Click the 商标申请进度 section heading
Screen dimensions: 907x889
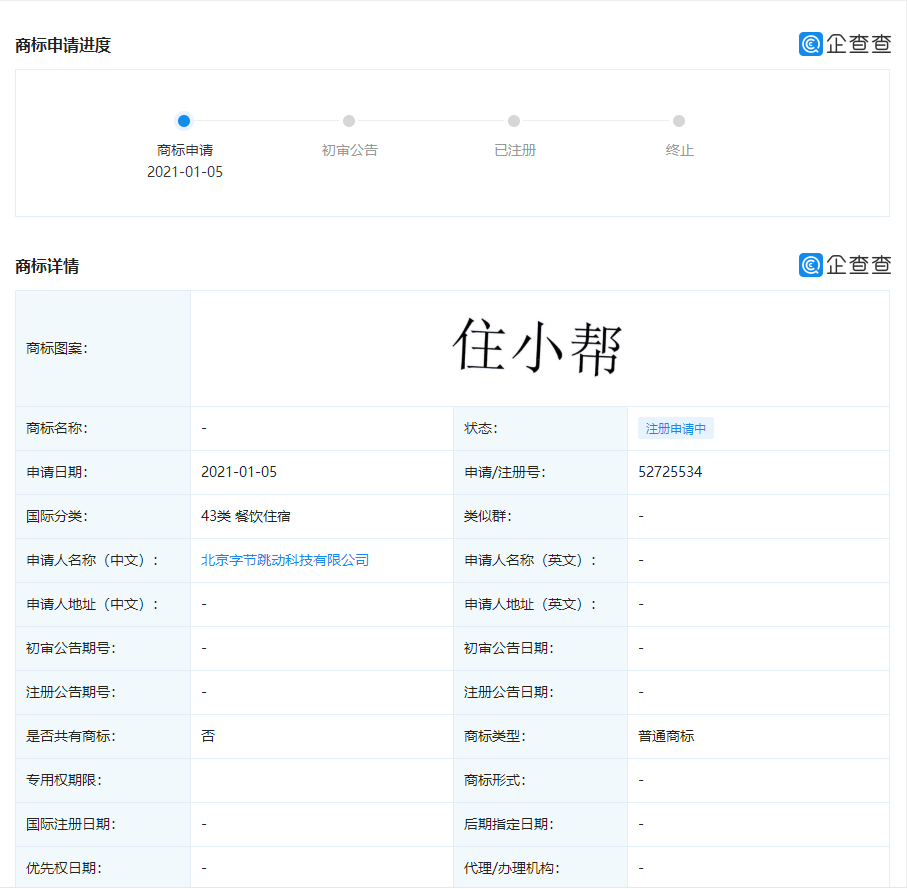coord(63,45)
